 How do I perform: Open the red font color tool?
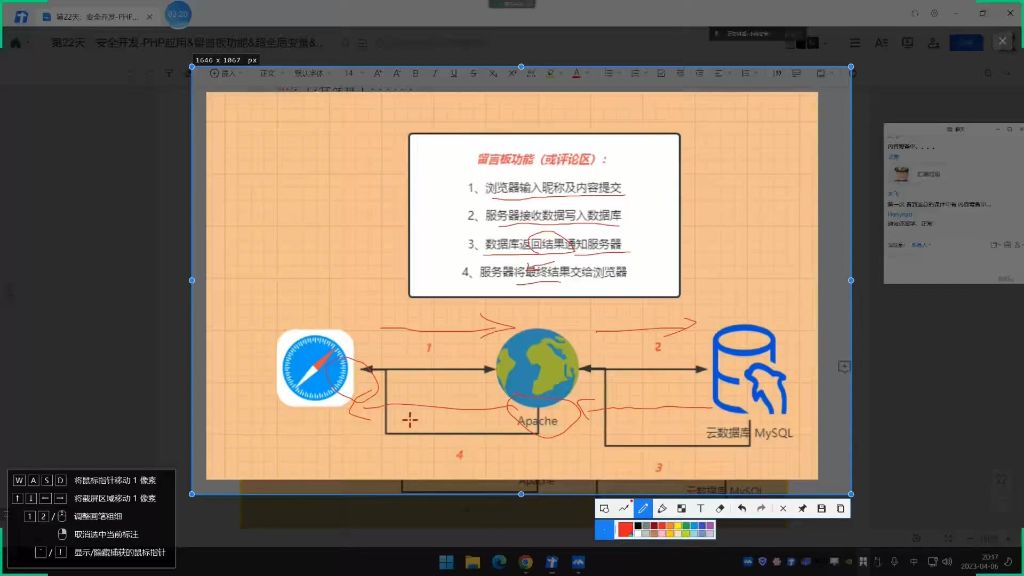click(x=577, y=74)
